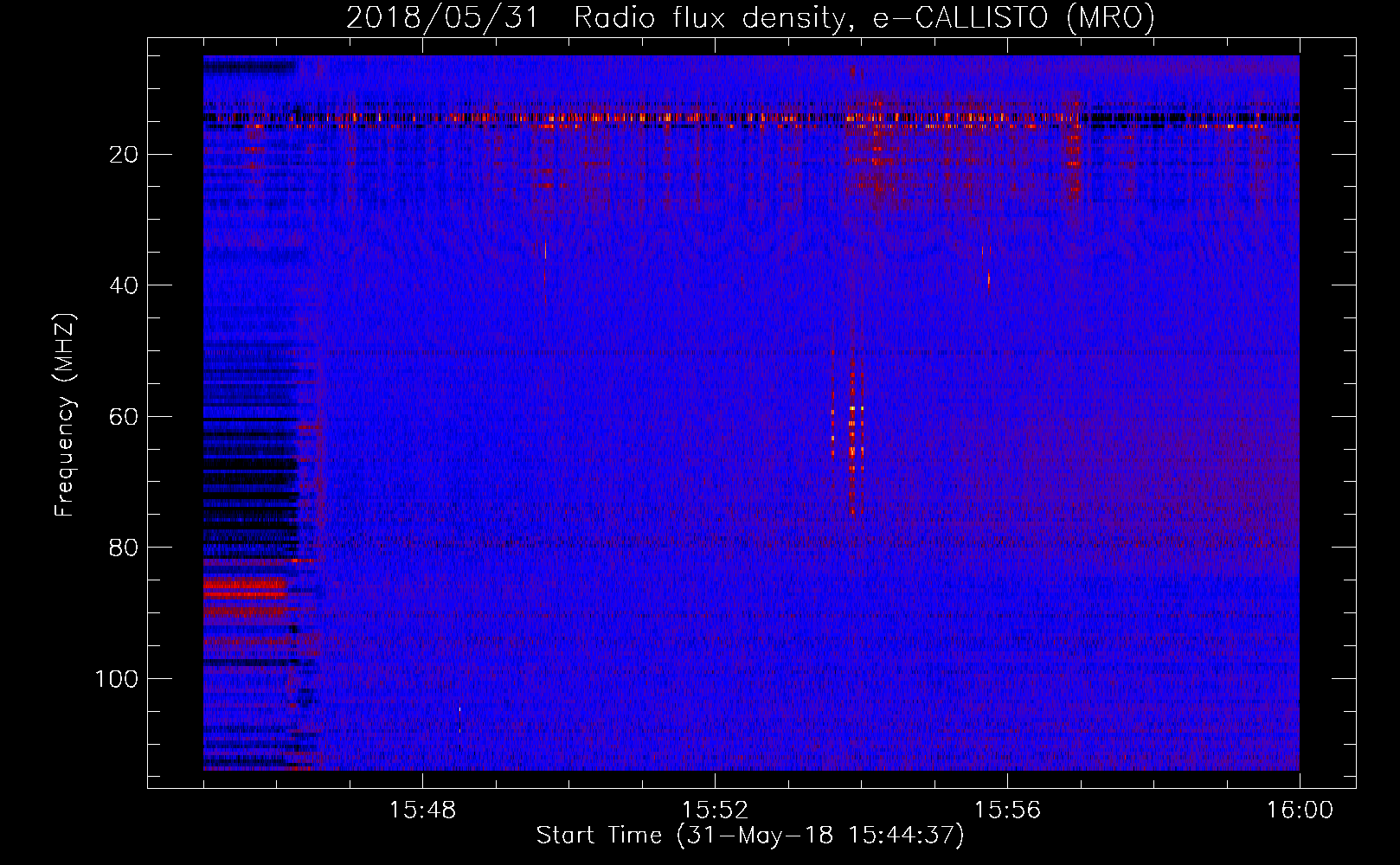Click the 60 MHz frequency tick label
1400x865 pixels.
pos(125,417)
